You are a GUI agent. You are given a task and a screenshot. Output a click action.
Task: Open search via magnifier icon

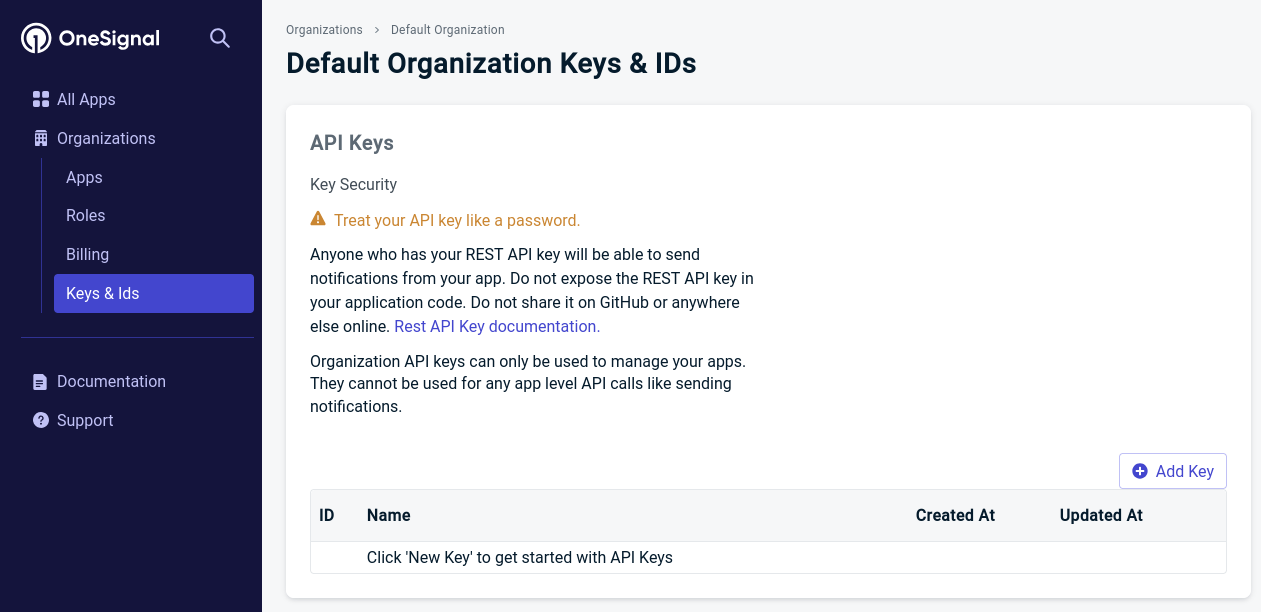220,38
